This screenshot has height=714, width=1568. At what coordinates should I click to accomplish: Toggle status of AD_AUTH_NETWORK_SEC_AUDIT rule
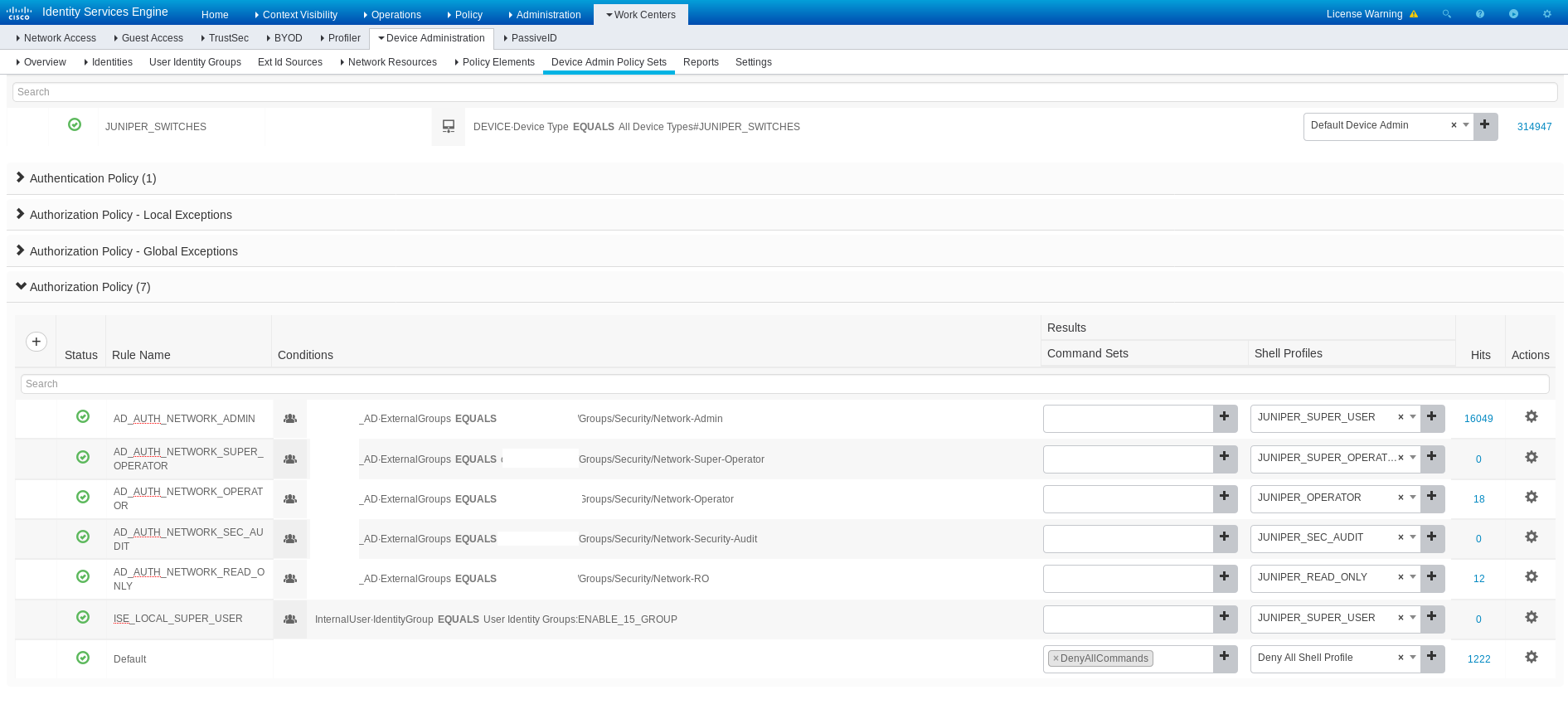coord(83,537)
